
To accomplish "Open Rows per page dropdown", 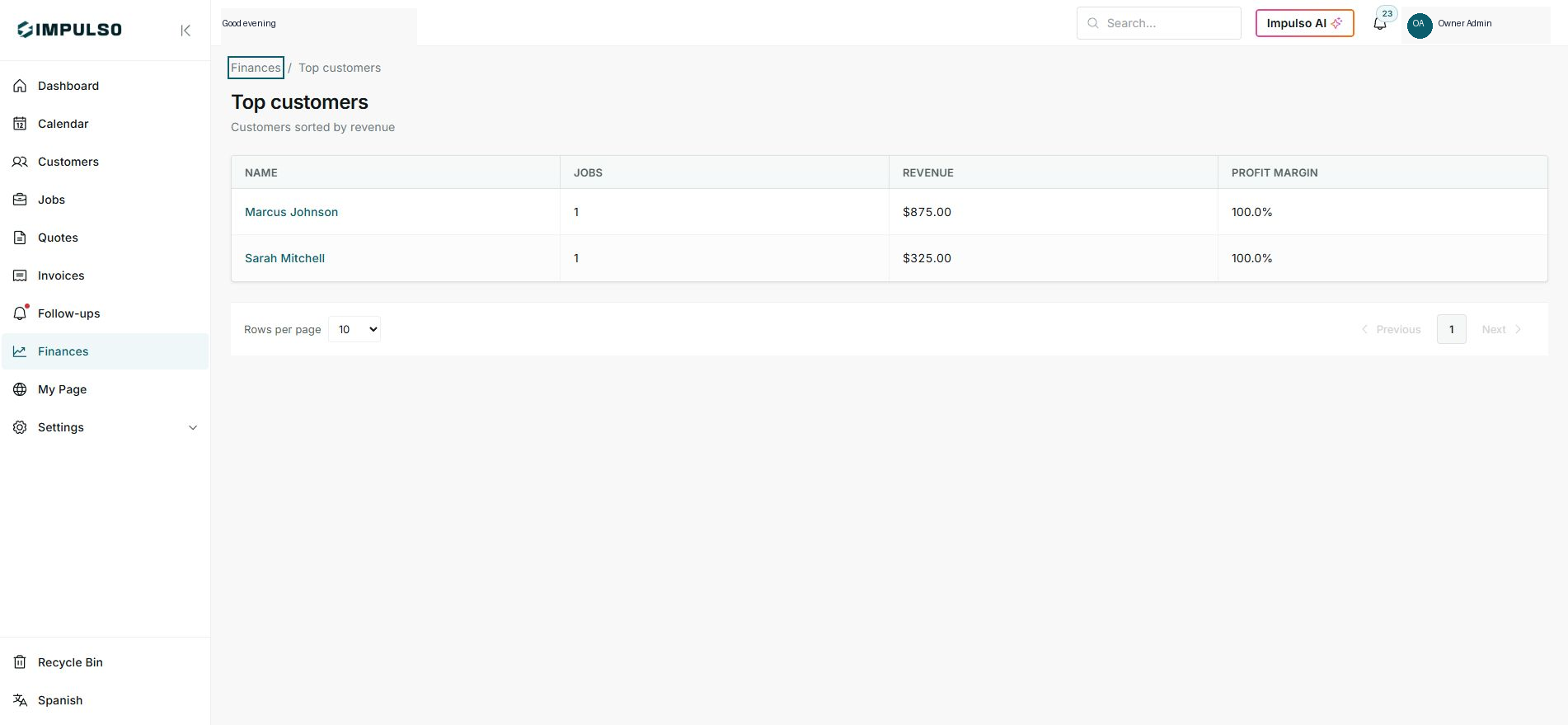I will [354, 329].
